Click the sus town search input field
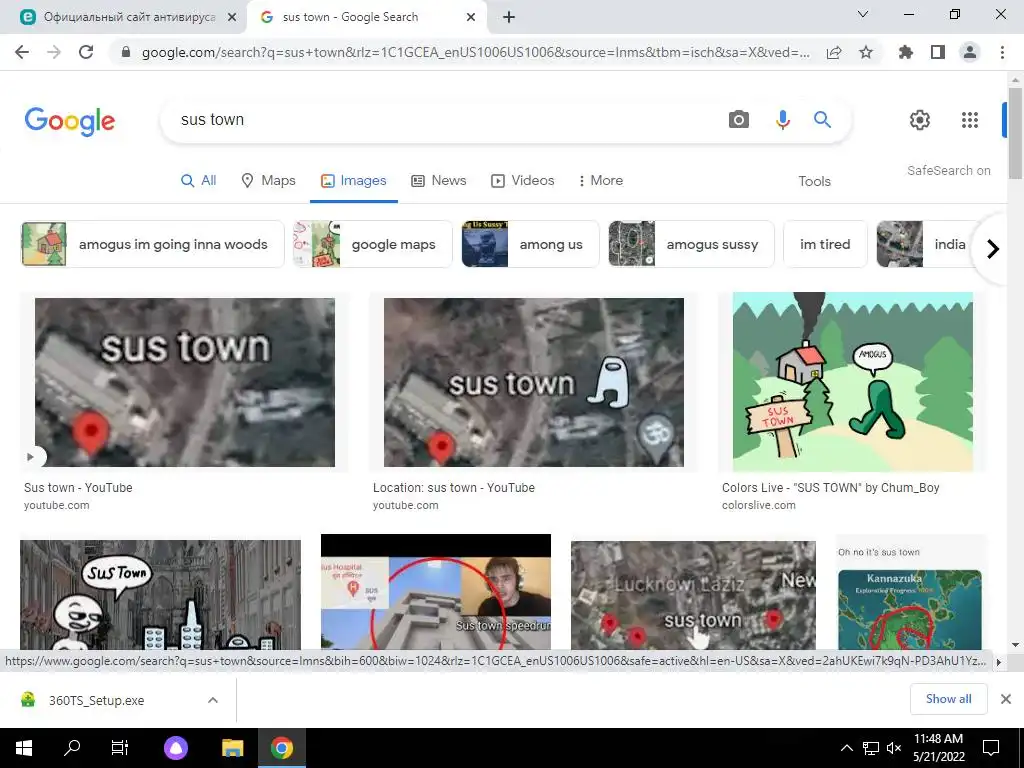This screenshot has width=1024, height=768. click(444, 120)
